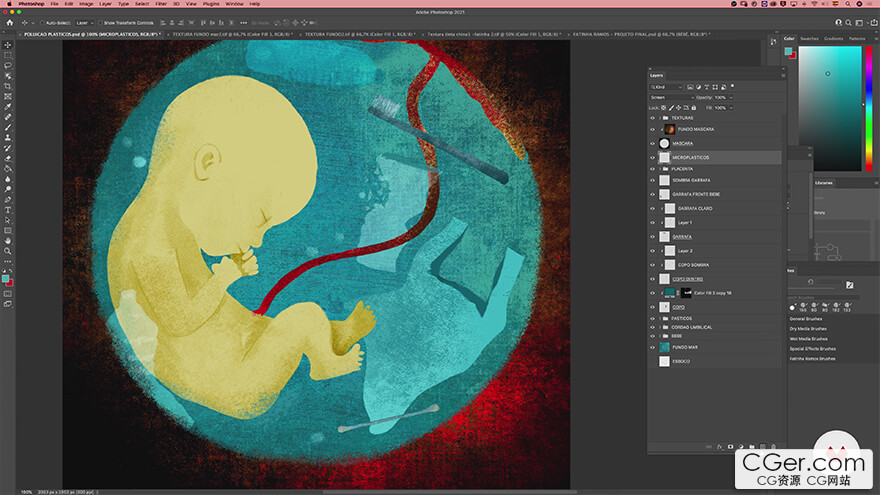Select the Move tool in the toolbox
The width and height of the screenshot is (880, 495).
[8, 45]
